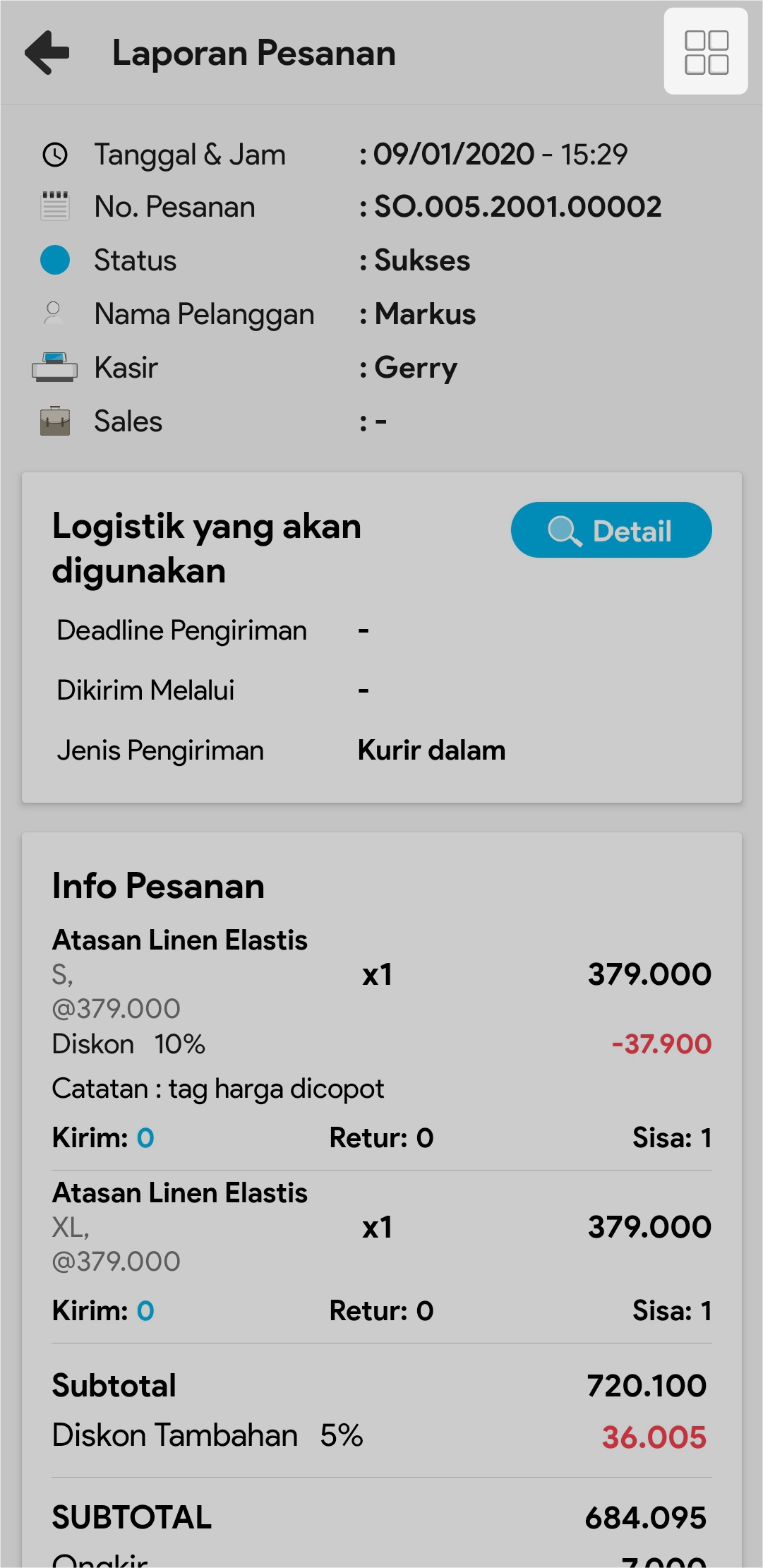Viewport: 763px width, 1568px height.
Task: Tap blue Kirim count for size S item
Action: click(x=145, y=1138)
